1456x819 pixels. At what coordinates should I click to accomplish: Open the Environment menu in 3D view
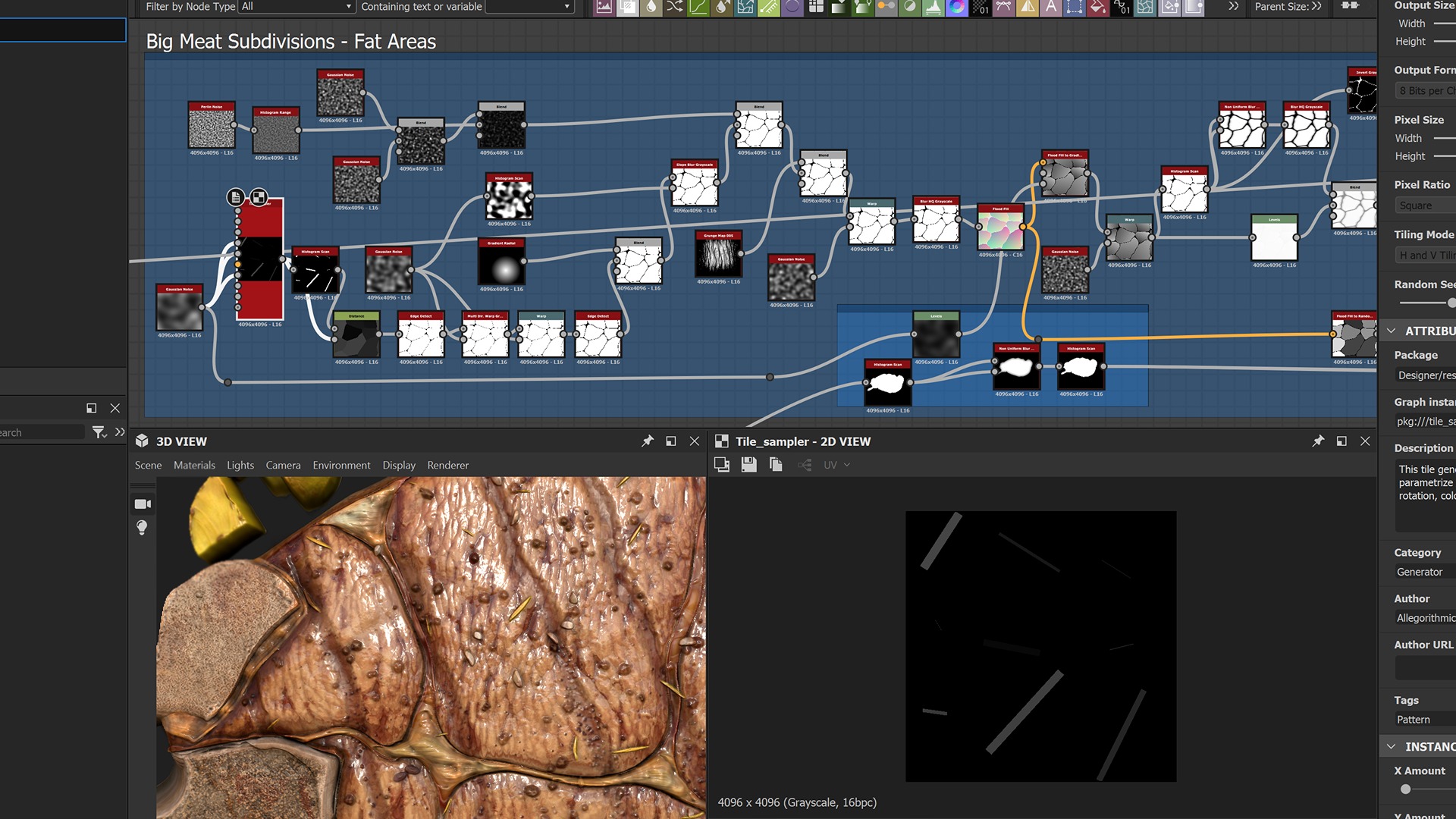tap(341, 465)
